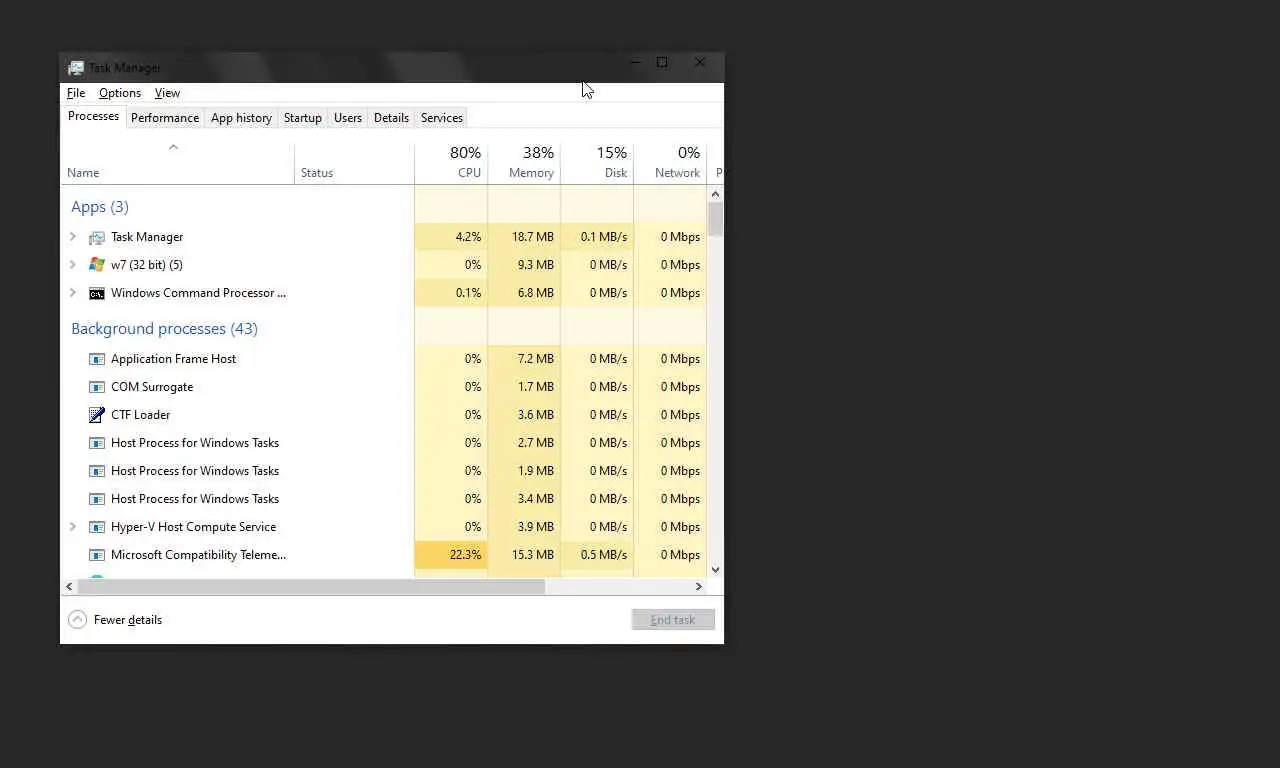Screen dimensions: 1280x768
Task: Click the 15.3 MB memory cell
Action: coord(524,555)
